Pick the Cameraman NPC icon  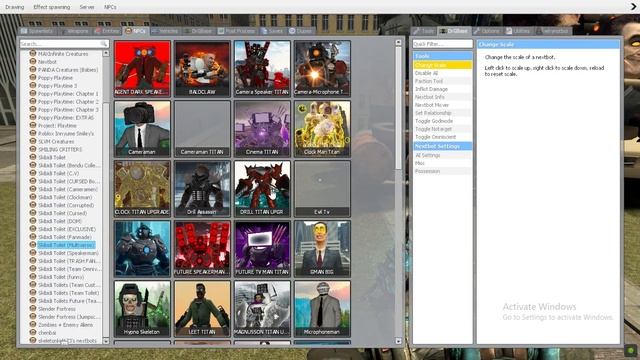click(142, 129)
